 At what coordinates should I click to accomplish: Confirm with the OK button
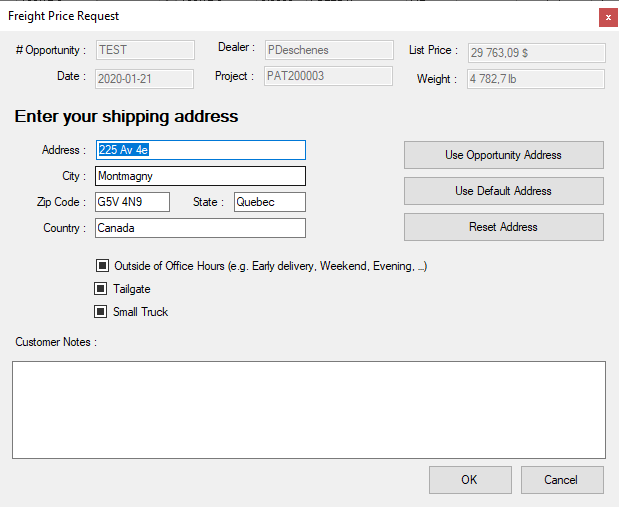(x=469, y=480)
